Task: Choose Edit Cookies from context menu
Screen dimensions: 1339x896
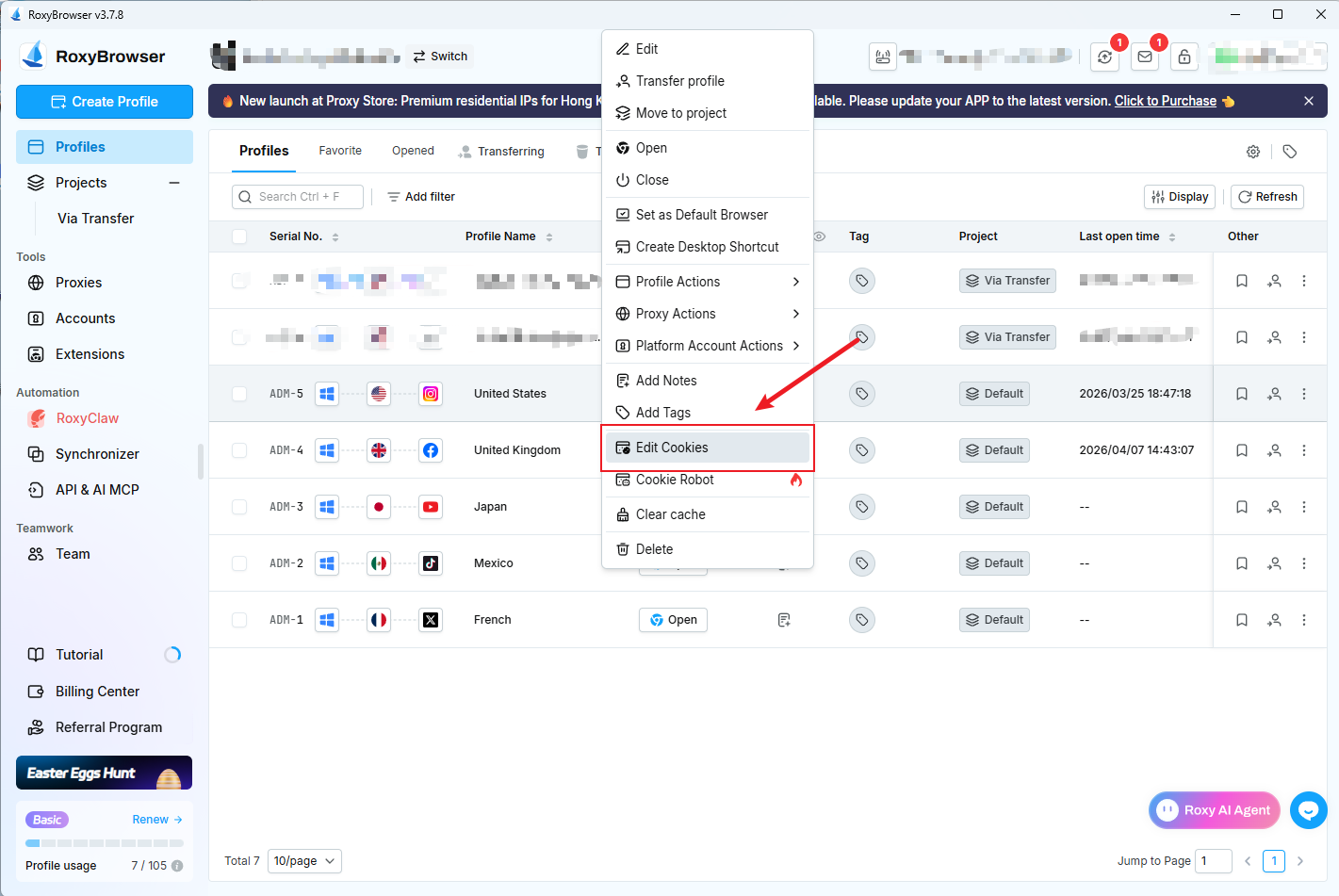Action: (707, 448)
